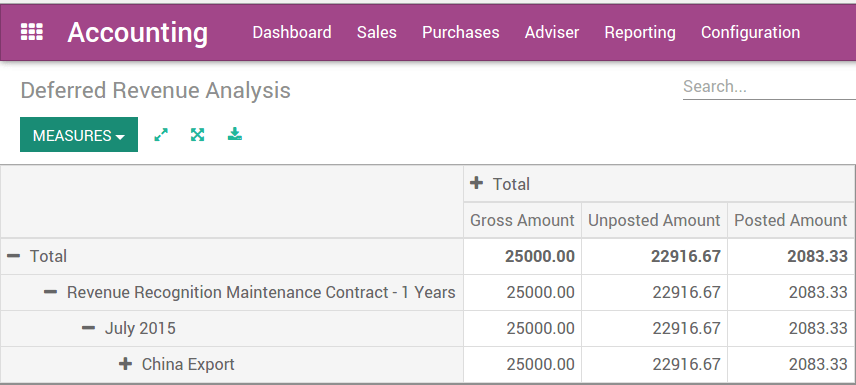Viewport: 856px width, 385px height.
Task: Open the Configuration menu
Action: (x=751, y=32)
